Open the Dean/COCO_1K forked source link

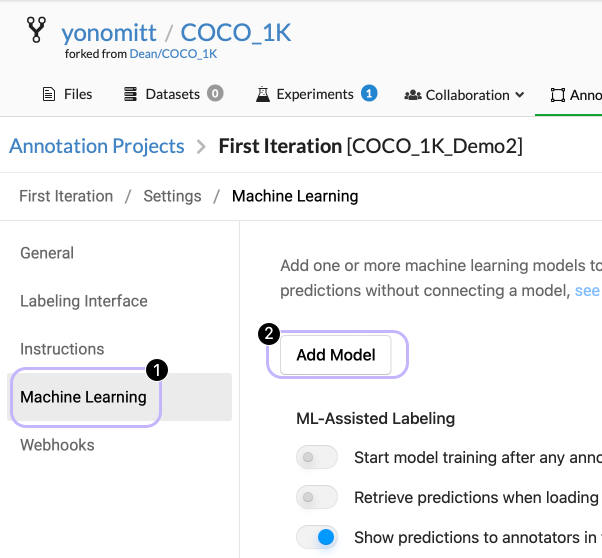[x=173, y=54]
